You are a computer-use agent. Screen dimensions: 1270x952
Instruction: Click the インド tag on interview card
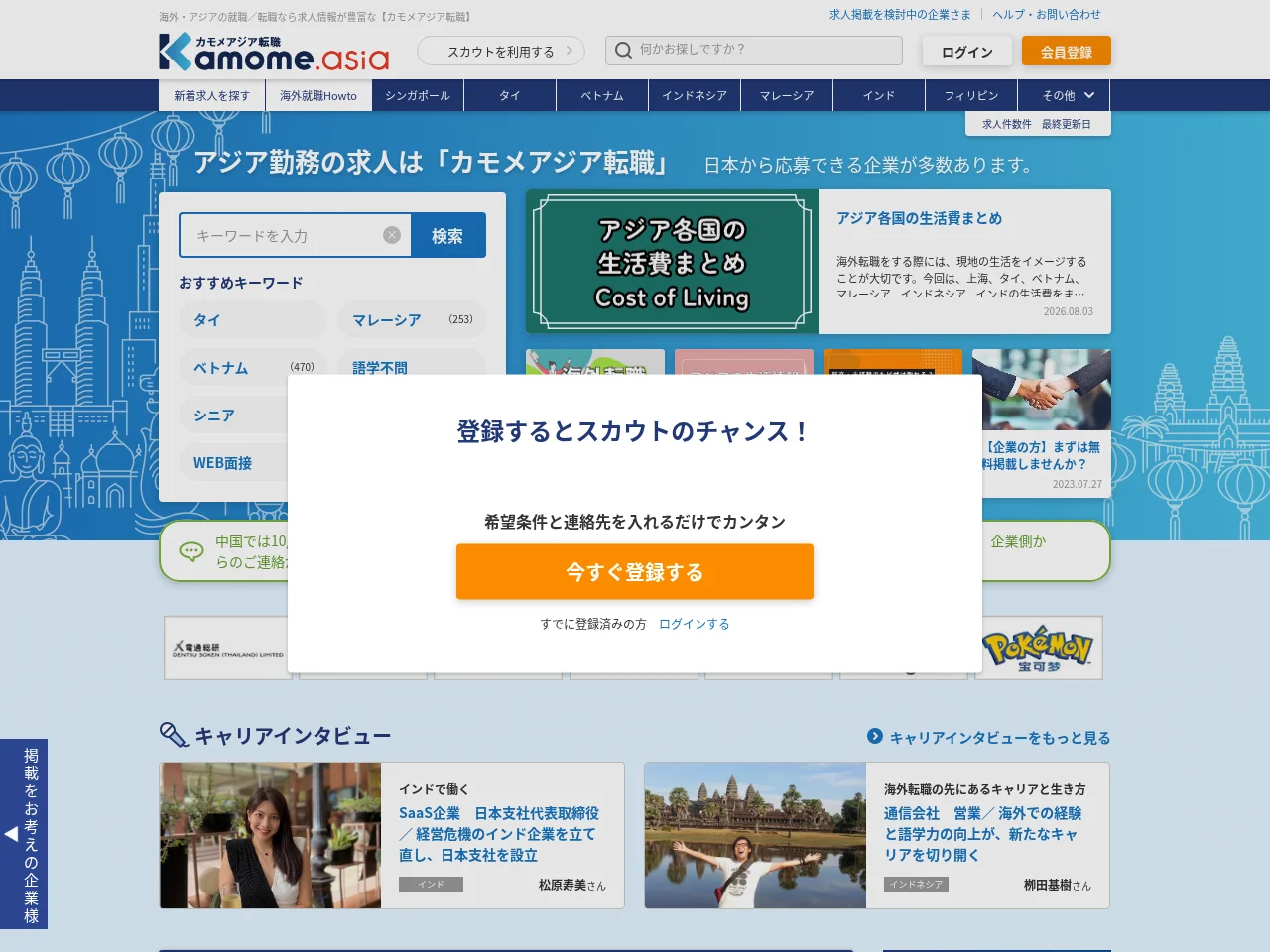pos(431,885)
